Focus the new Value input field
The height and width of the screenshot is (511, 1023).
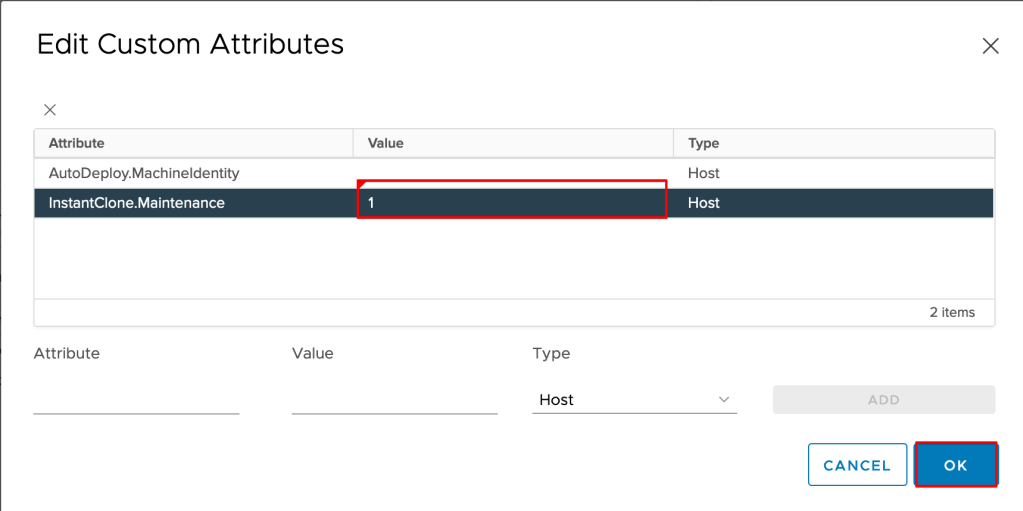pyautogui.click(x=394, y=399)
